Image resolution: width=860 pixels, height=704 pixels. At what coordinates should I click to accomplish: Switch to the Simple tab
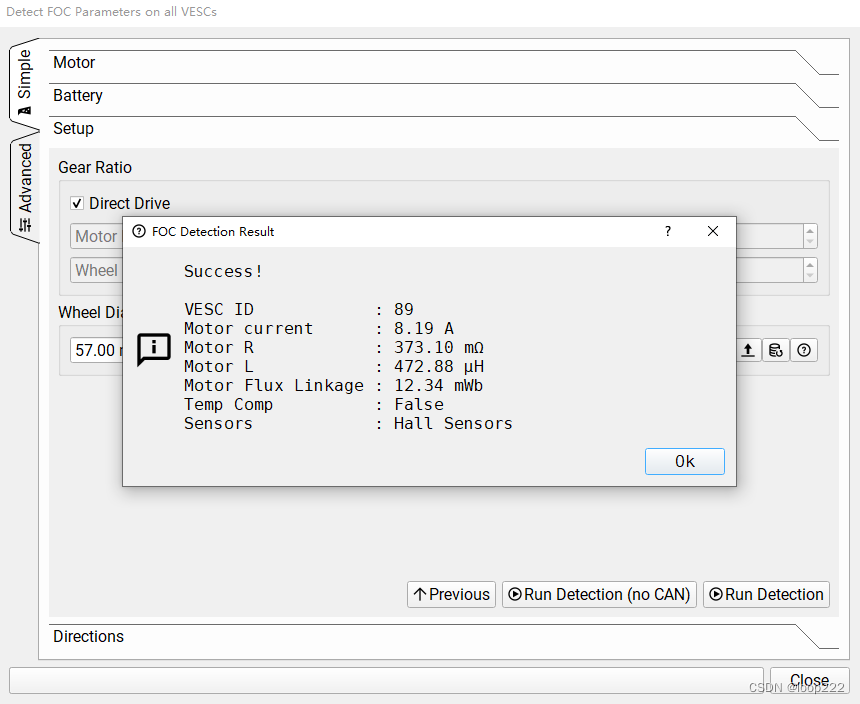[25, 81]
